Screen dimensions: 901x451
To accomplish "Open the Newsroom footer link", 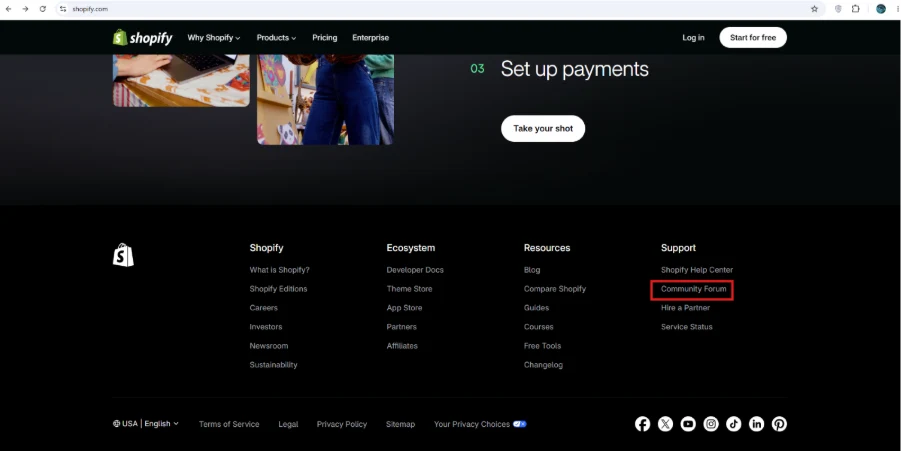I will [268, 346].
